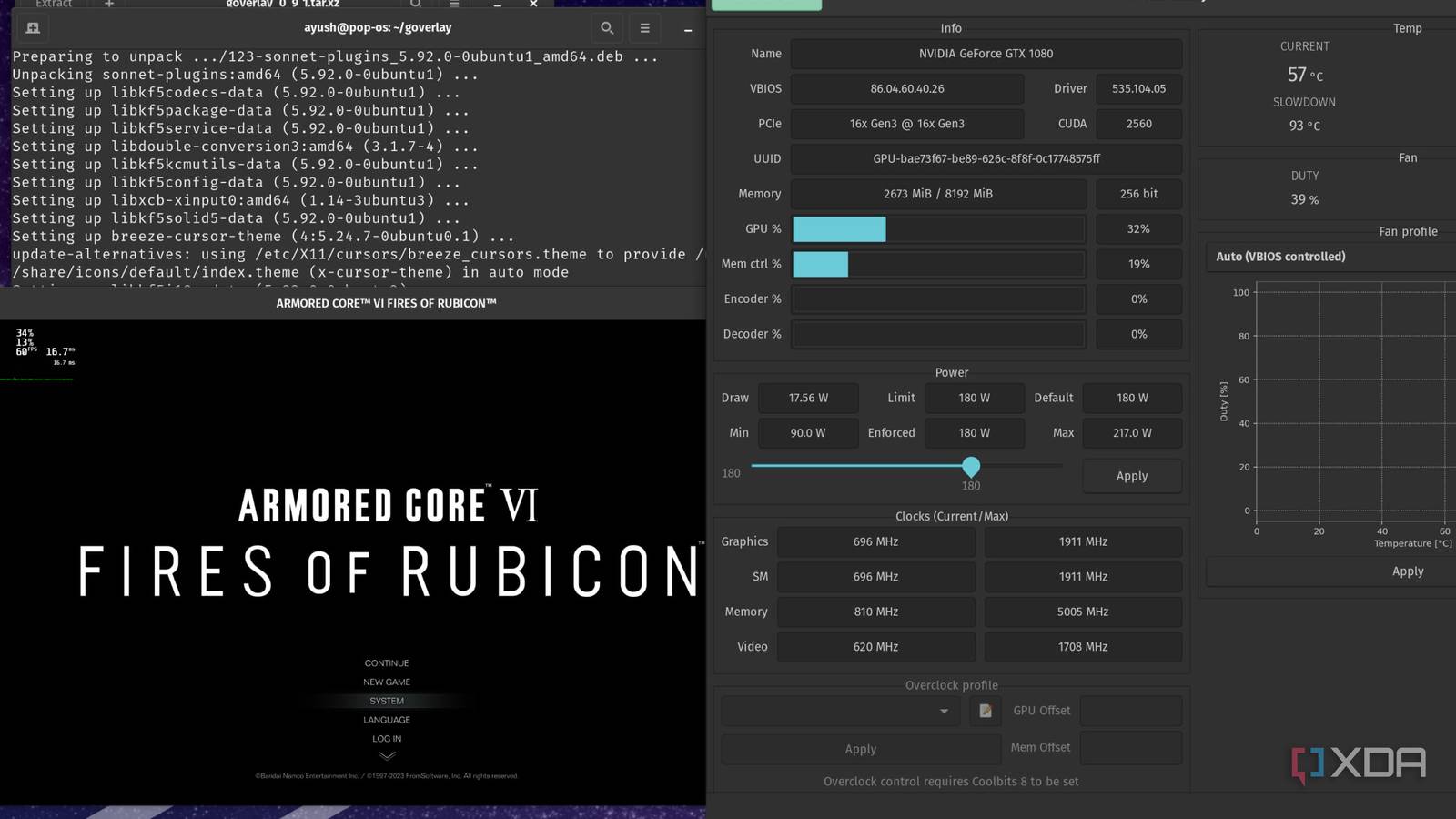This screenshot has height=819, width=1456.
Task: Select the power Limit value 180 W
Action: (974, 398)
